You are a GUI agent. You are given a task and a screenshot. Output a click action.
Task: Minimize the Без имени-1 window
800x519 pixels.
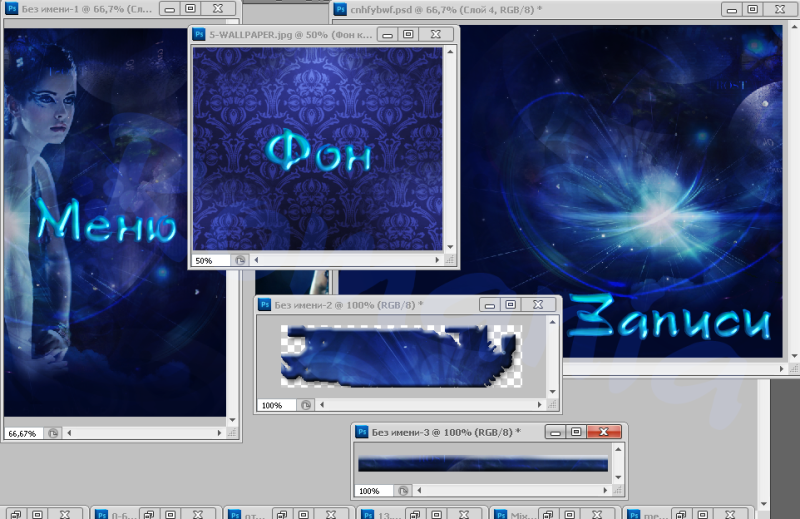click(170, 9)
